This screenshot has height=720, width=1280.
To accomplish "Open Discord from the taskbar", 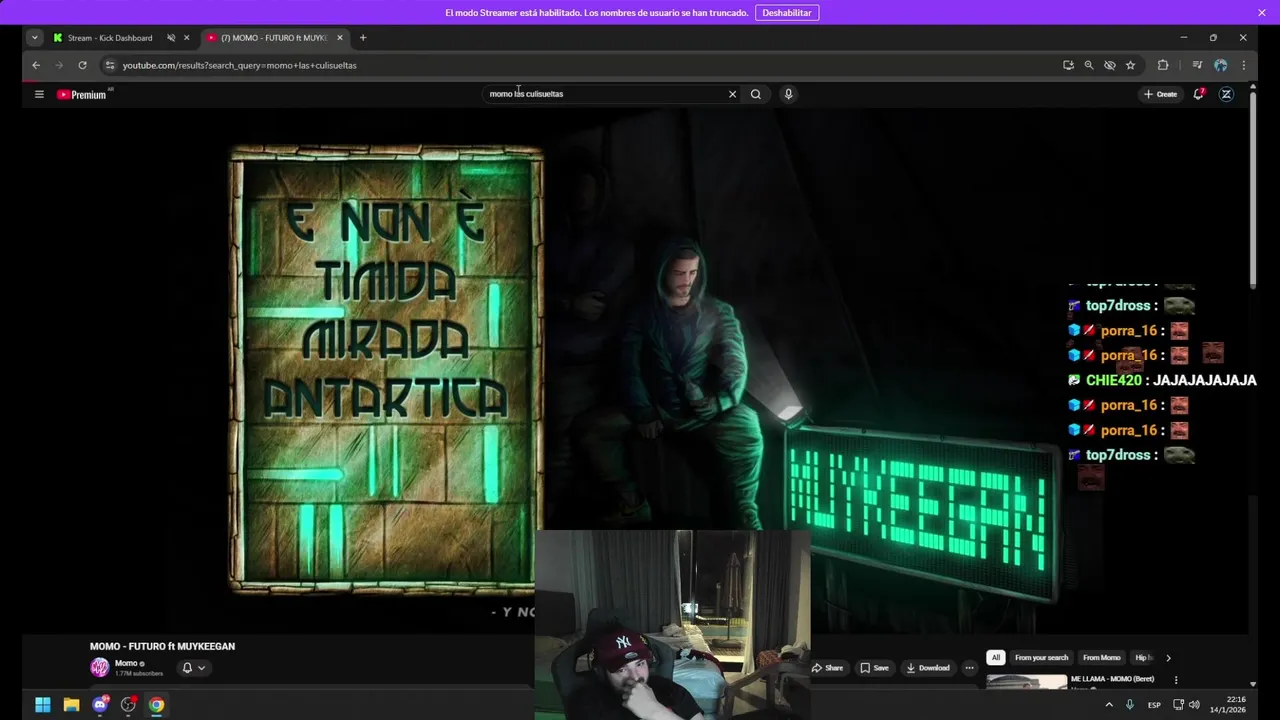I will click(x=100, y=705).
